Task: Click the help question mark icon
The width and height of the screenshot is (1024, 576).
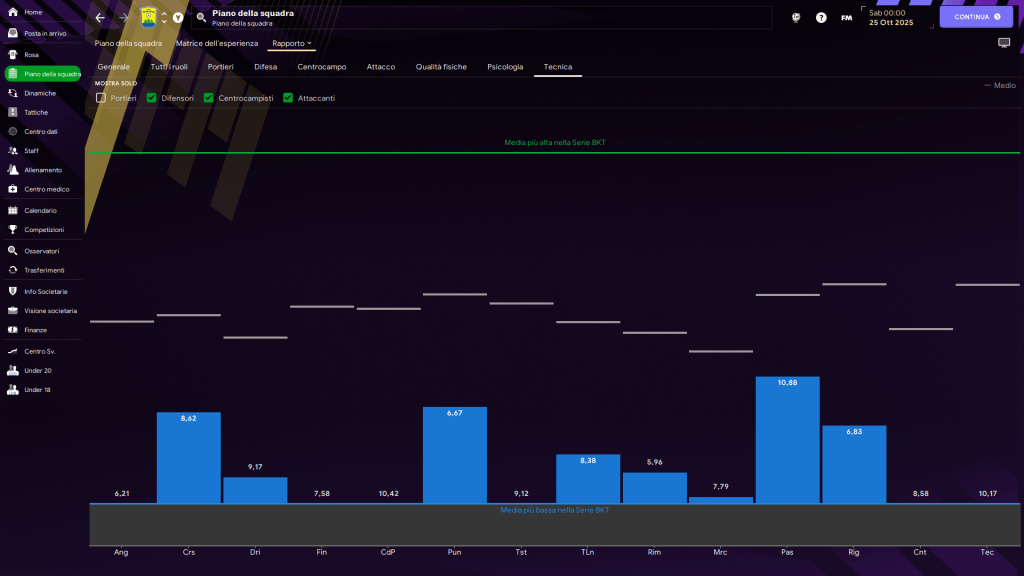Action: click(x=821, y=18)
